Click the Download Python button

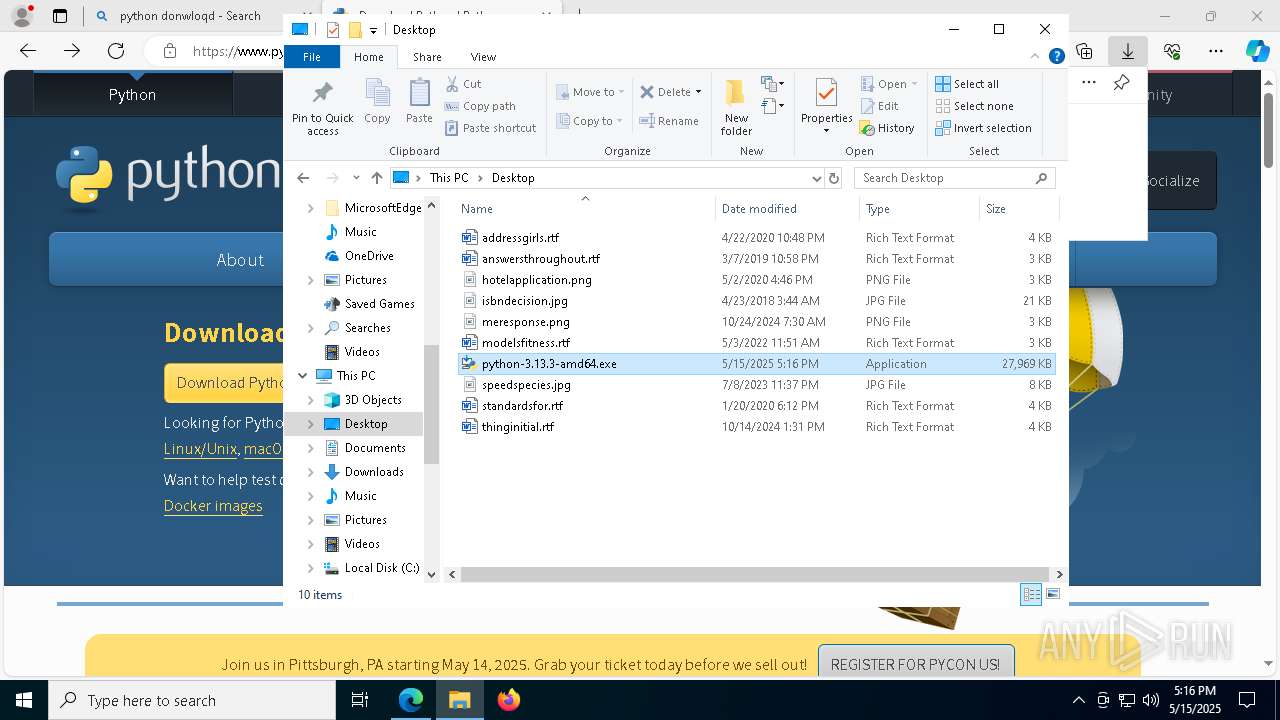tap(224, 383)
